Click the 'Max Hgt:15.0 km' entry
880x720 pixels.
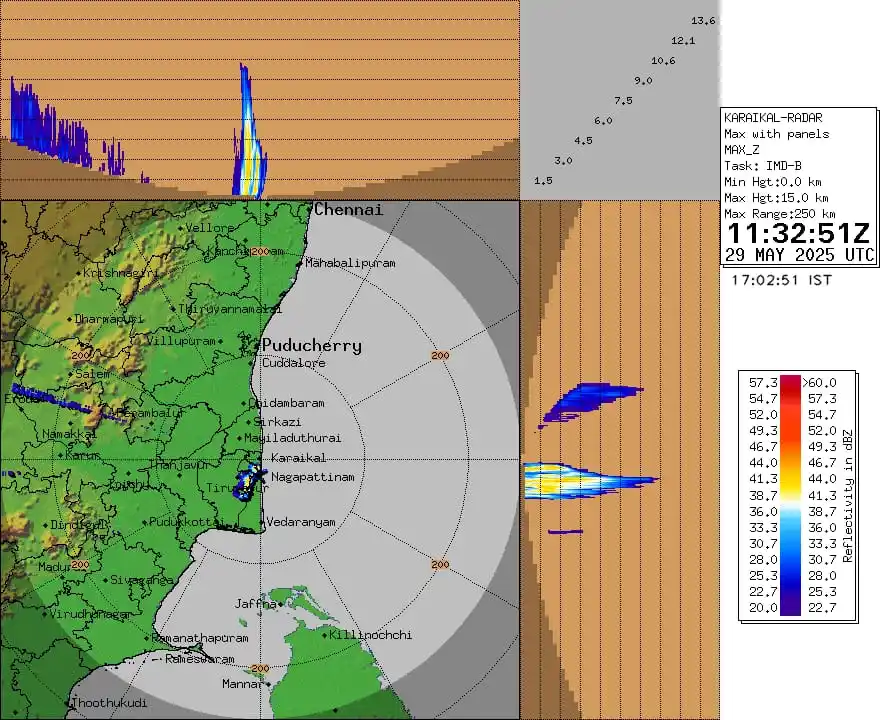pyautogui.click(x=776, y=198)
